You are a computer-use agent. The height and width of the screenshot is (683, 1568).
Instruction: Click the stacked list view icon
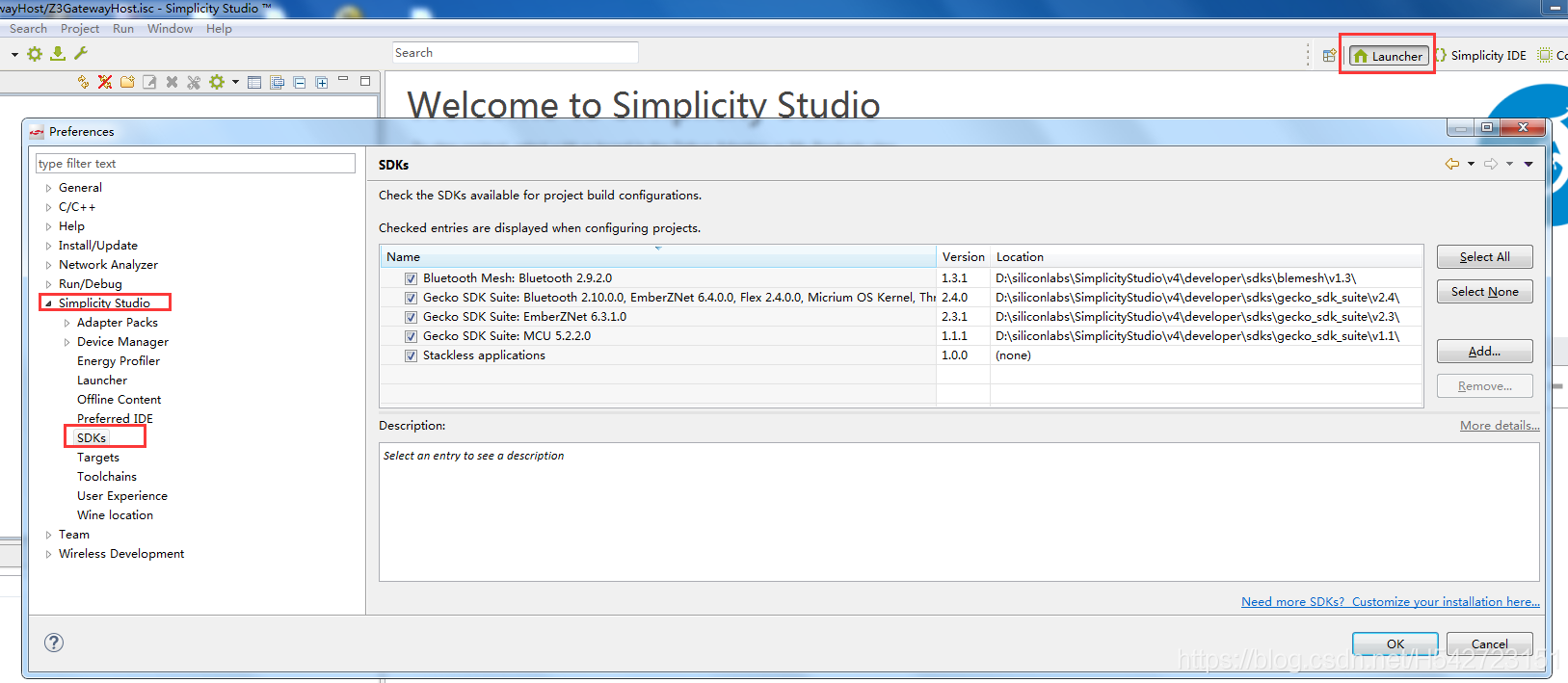[x=277, y=82]
